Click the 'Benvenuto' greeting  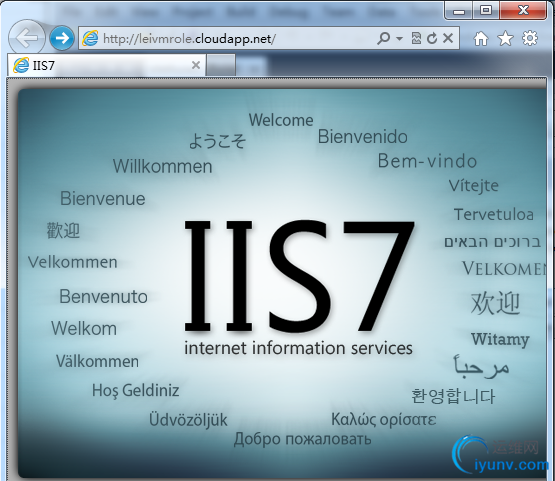(x=103, y=297)
